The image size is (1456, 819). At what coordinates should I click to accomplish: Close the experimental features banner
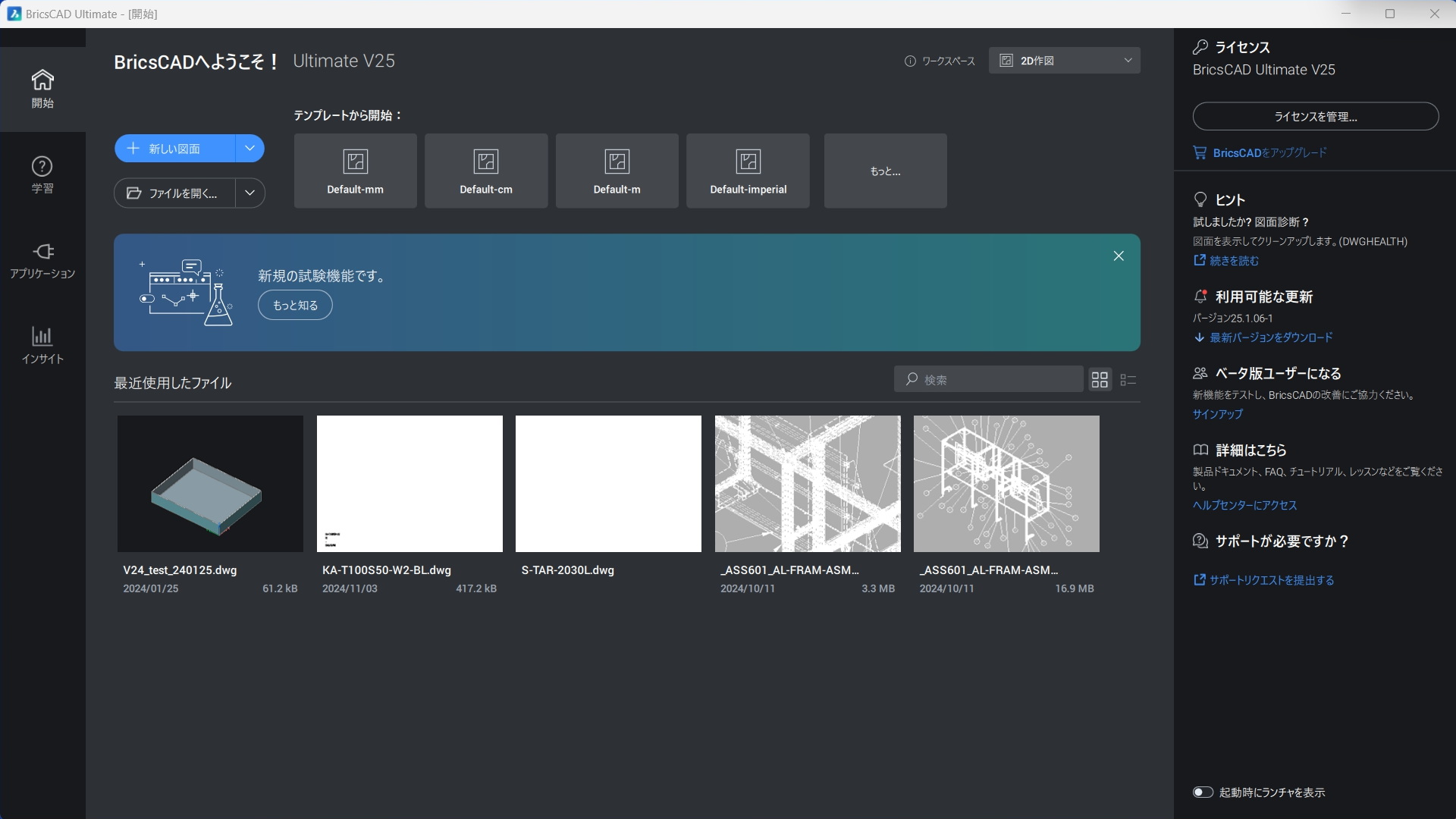[x=1119, y=256]
